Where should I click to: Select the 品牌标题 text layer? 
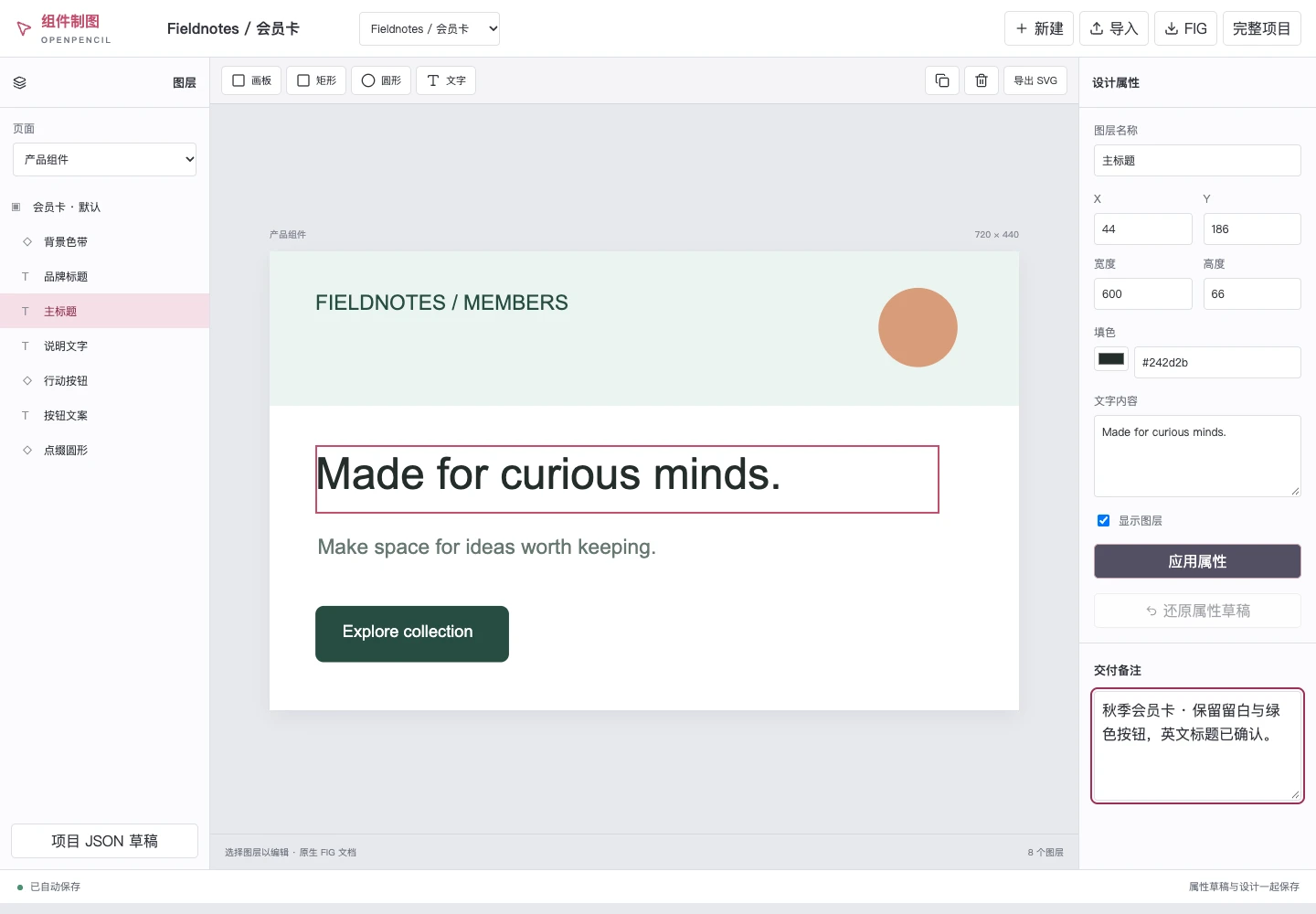(x=104, y=276)
